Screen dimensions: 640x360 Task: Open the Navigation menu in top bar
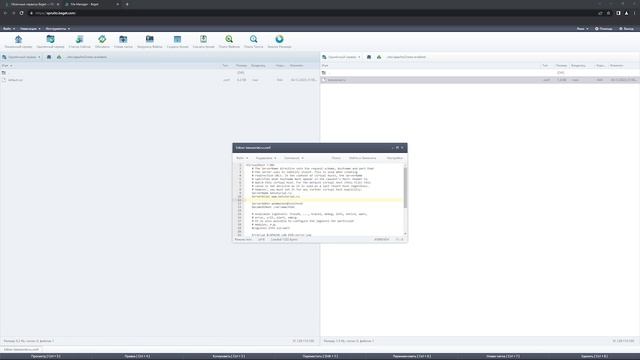(30, 29)
